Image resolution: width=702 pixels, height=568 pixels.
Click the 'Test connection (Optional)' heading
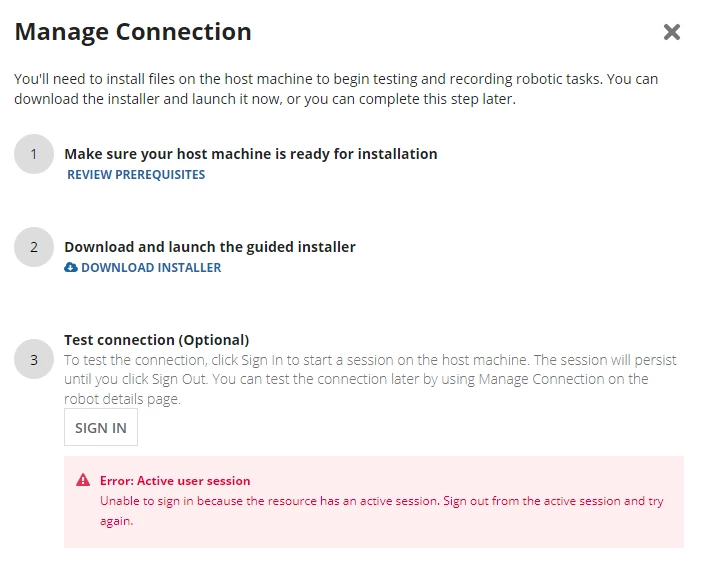pyautogui.click(x=157, y=340)
